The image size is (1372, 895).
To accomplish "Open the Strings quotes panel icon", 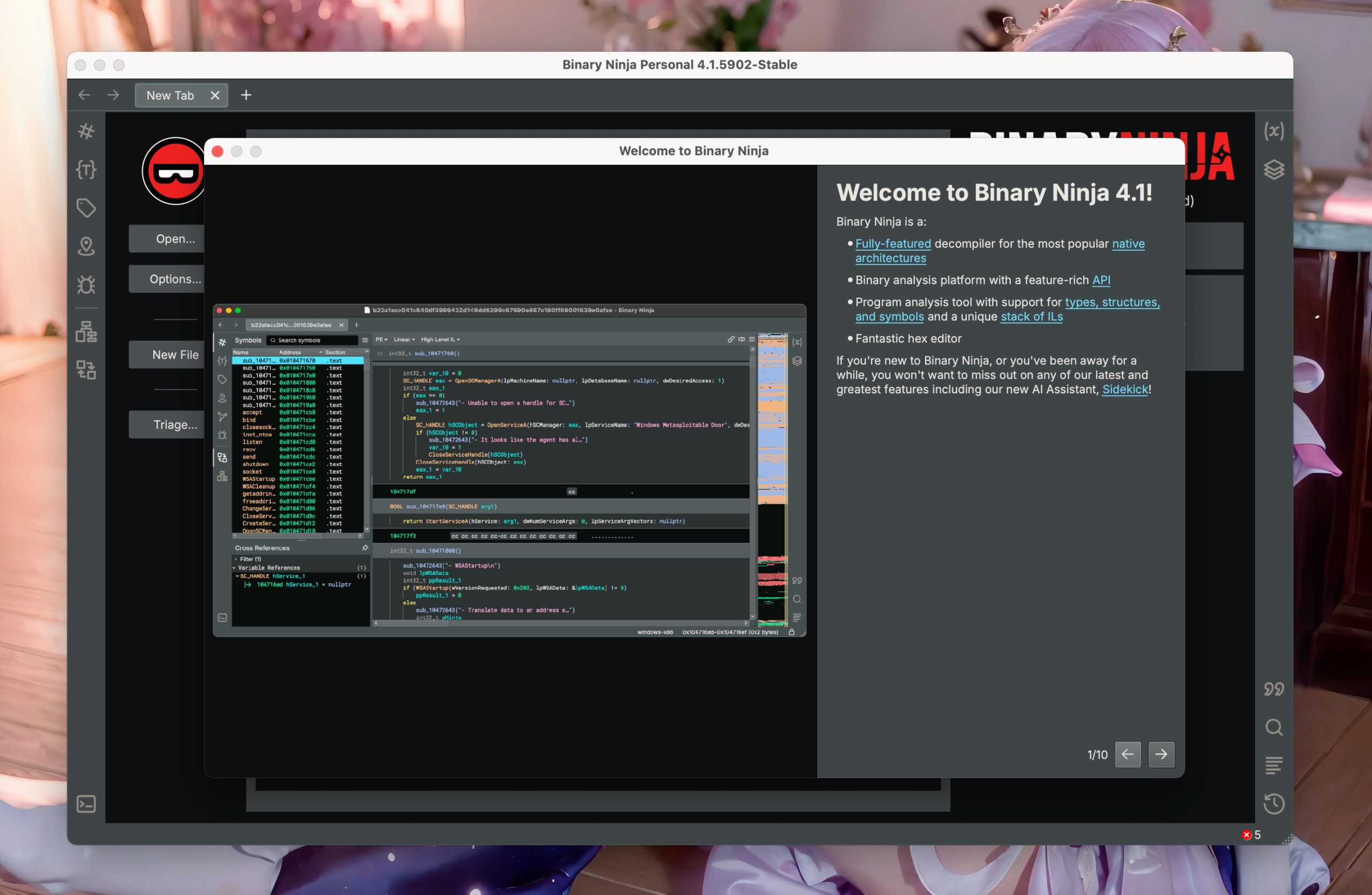I will tap(1274, 689).
